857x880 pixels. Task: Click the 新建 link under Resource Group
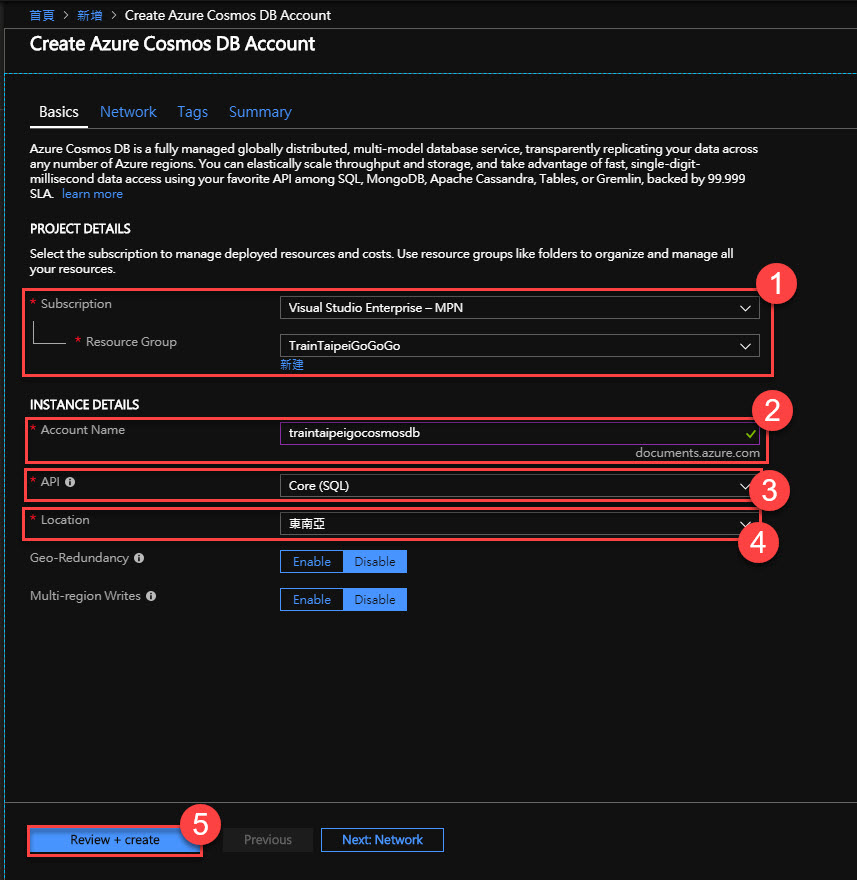pyautogui.click(x=292, y=365)
